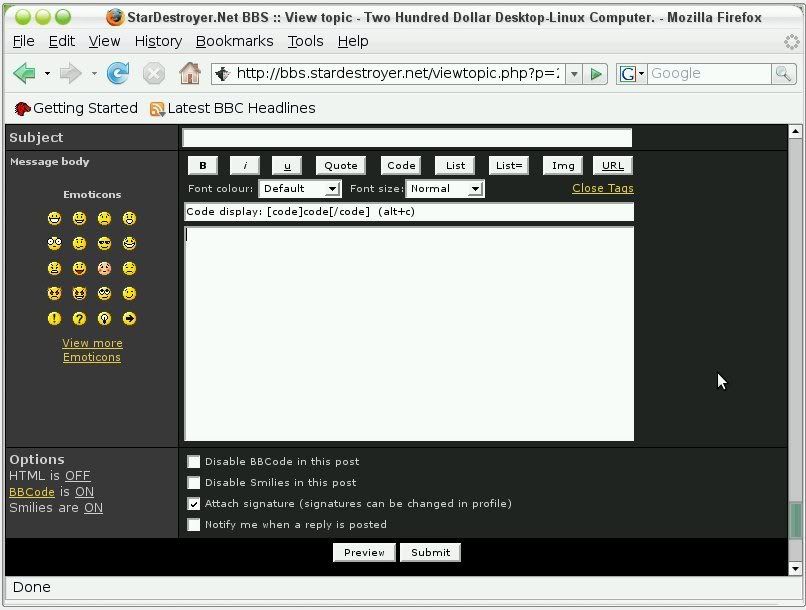806x610 pixels.
Task: Tick Disable Smilies in this post
Action: (x=194, y=483)
